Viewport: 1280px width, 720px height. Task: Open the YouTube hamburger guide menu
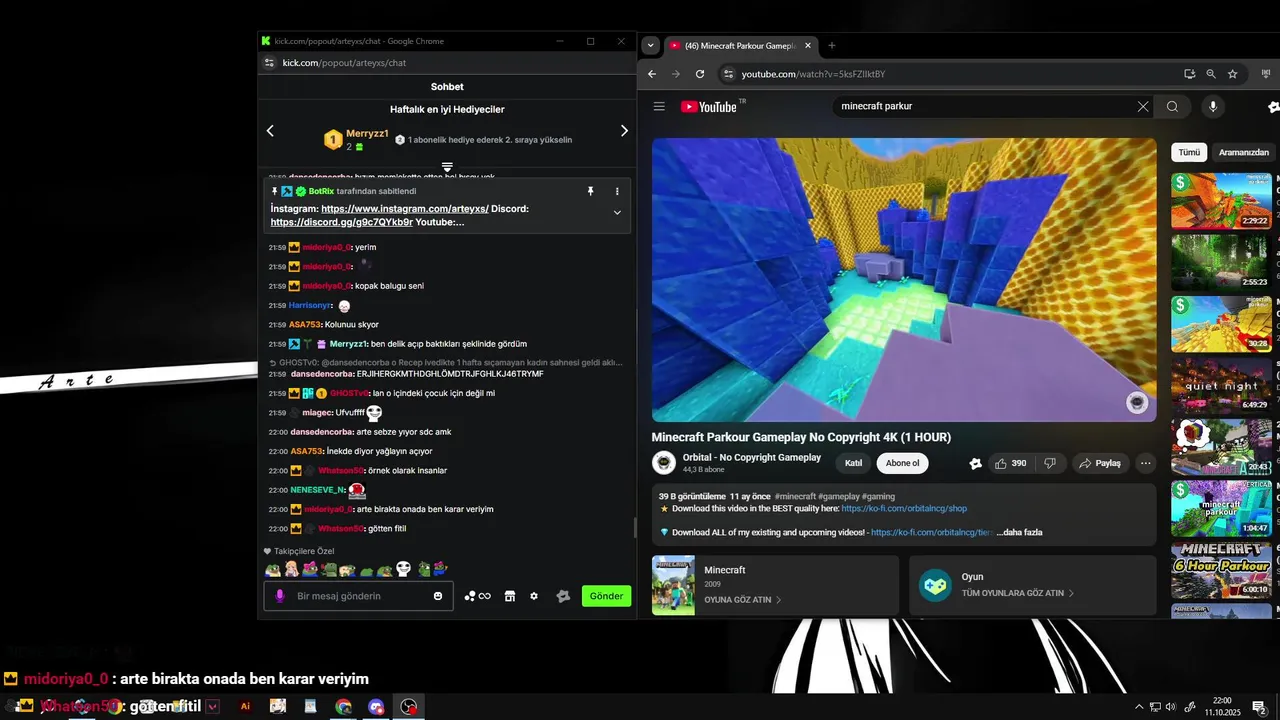659,107
